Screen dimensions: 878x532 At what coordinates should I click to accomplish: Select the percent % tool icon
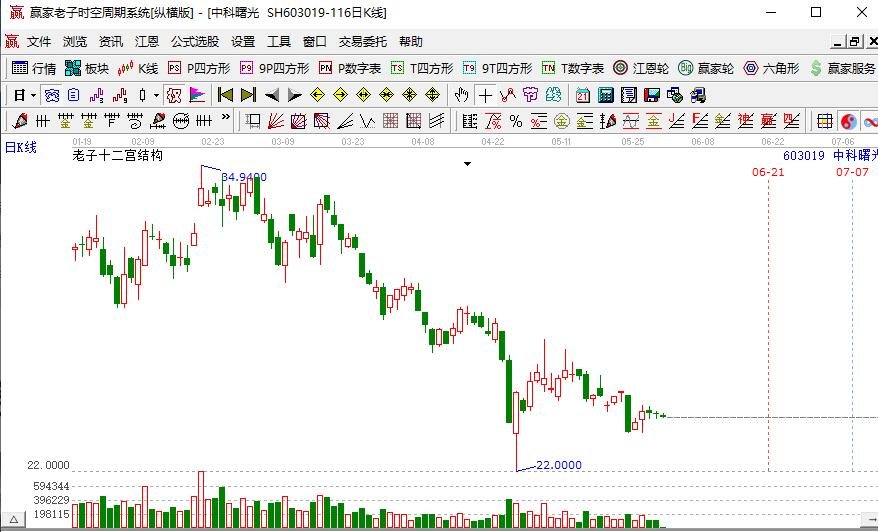(x=516, y=121)
